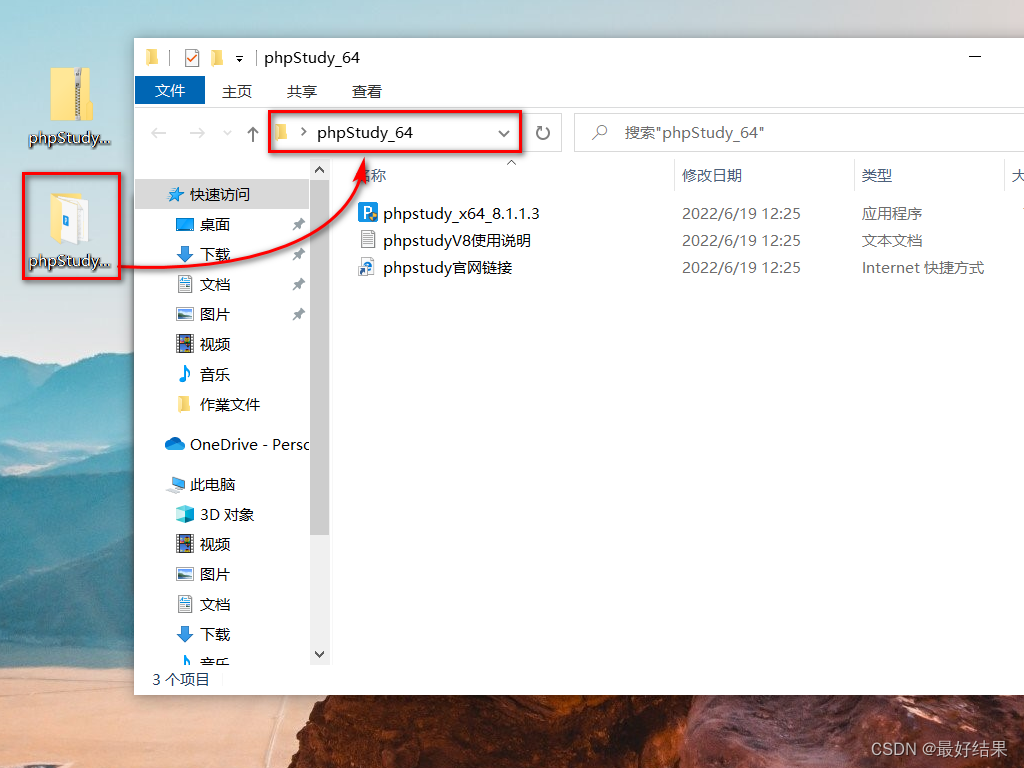This screenshot has height=768, width=1024.
Task: Unpin 图片 using its pin icon
Action: tap(298, 315)
